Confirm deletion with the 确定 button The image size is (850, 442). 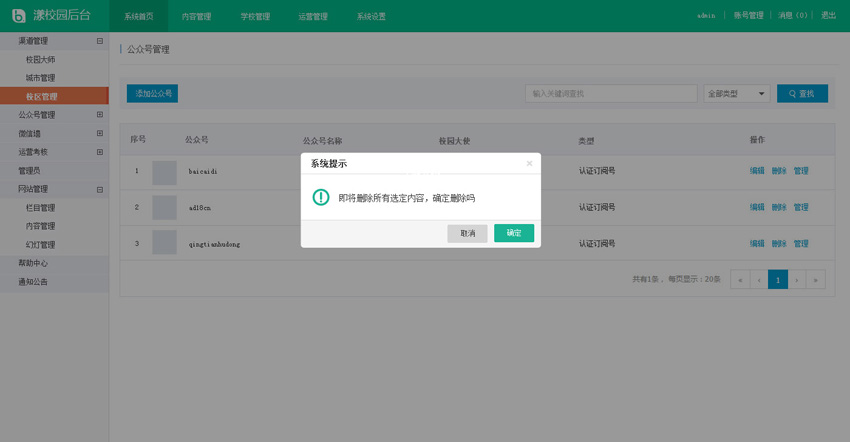pyautogui.click(x=513, y=233)
